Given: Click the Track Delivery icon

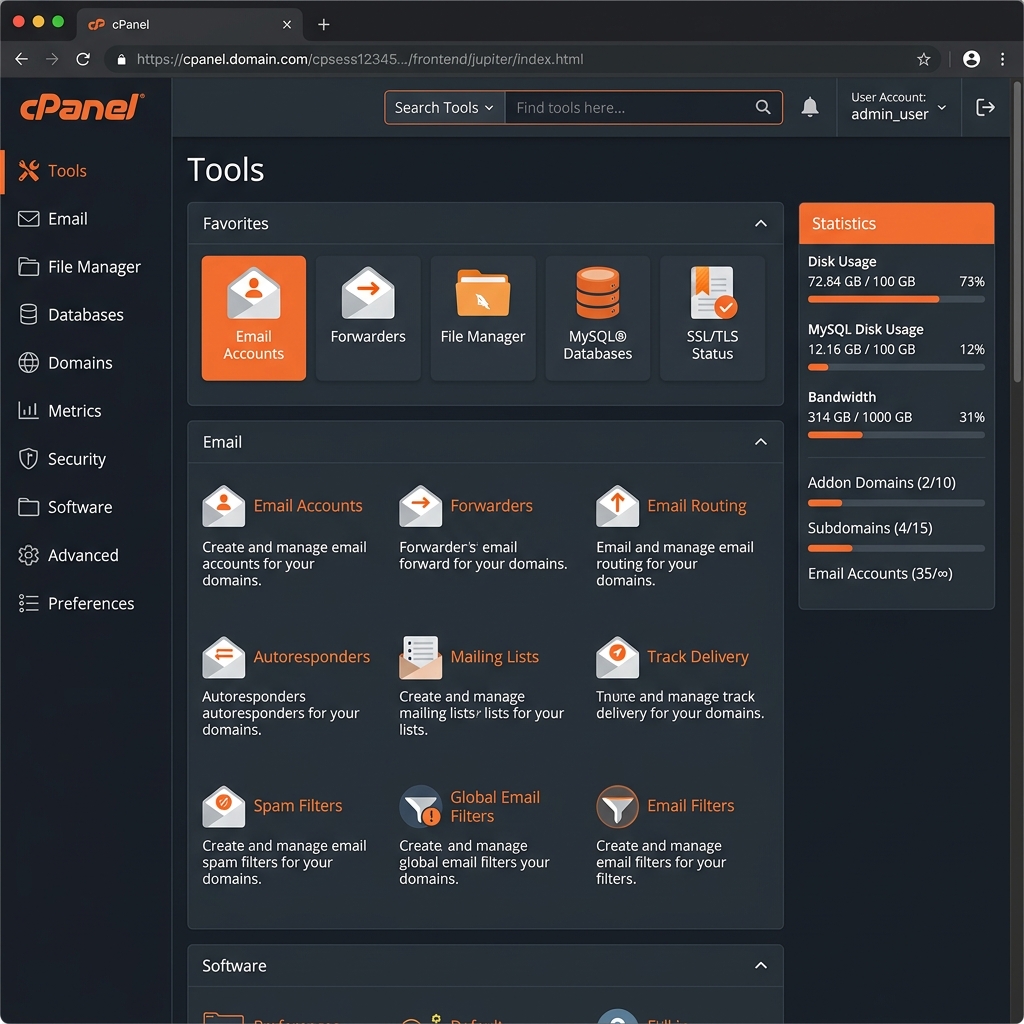Looking at the screenshot, I should pyautogui.click(x=617, y=657).
